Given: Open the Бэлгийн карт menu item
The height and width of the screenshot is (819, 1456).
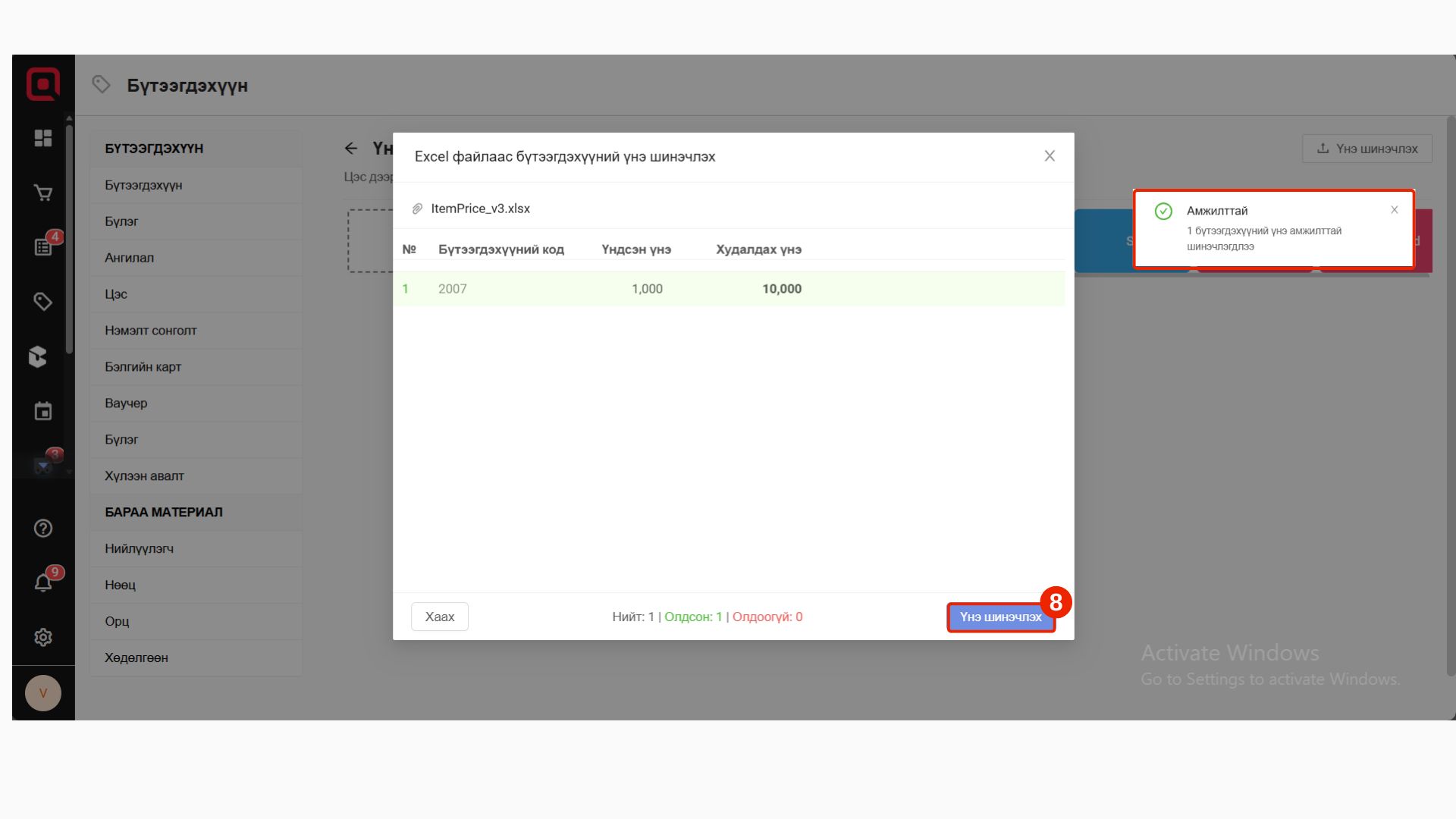Looking at the screenshot, I should tap(143, 367).
